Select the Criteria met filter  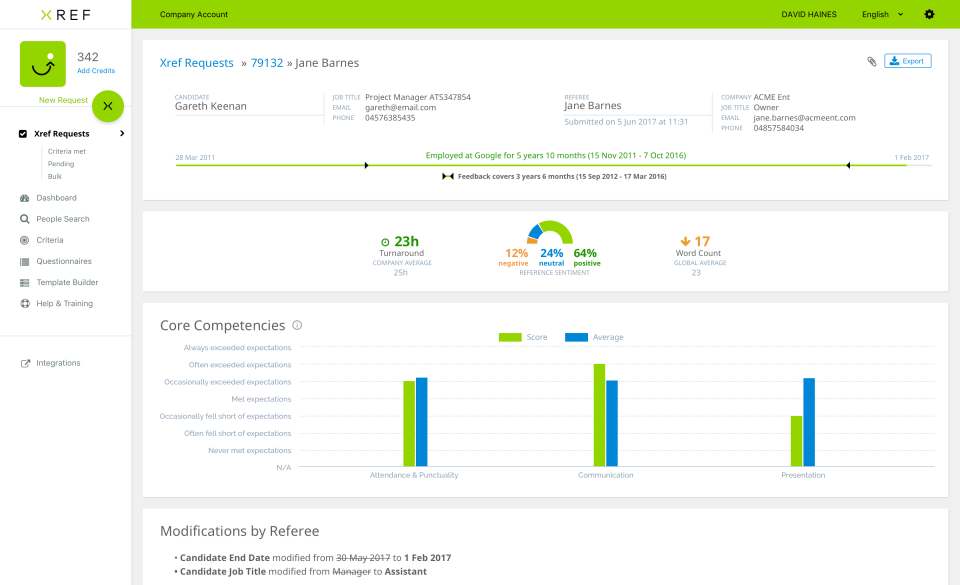pos(68,151)
